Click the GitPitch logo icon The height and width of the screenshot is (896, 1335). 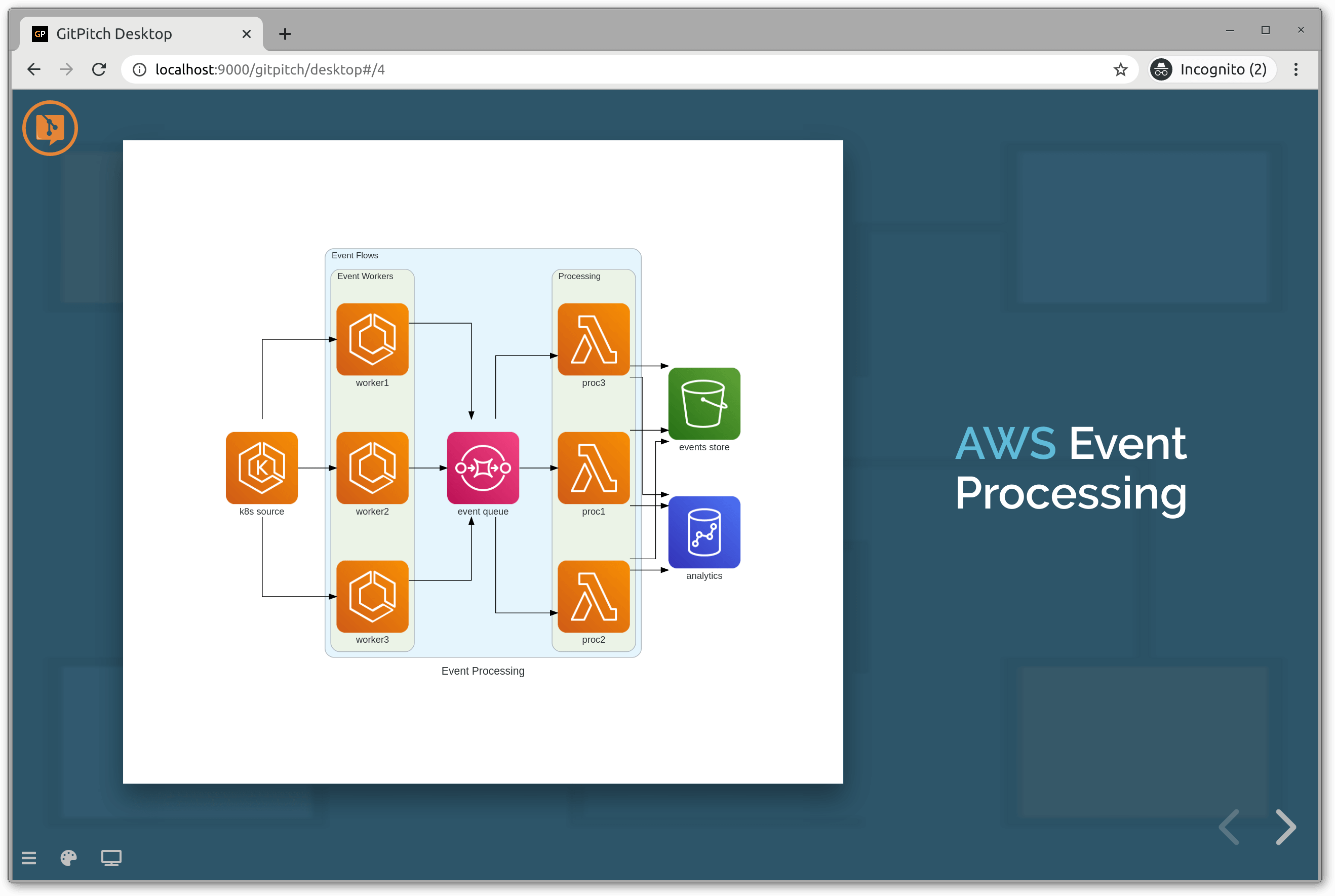50,128
